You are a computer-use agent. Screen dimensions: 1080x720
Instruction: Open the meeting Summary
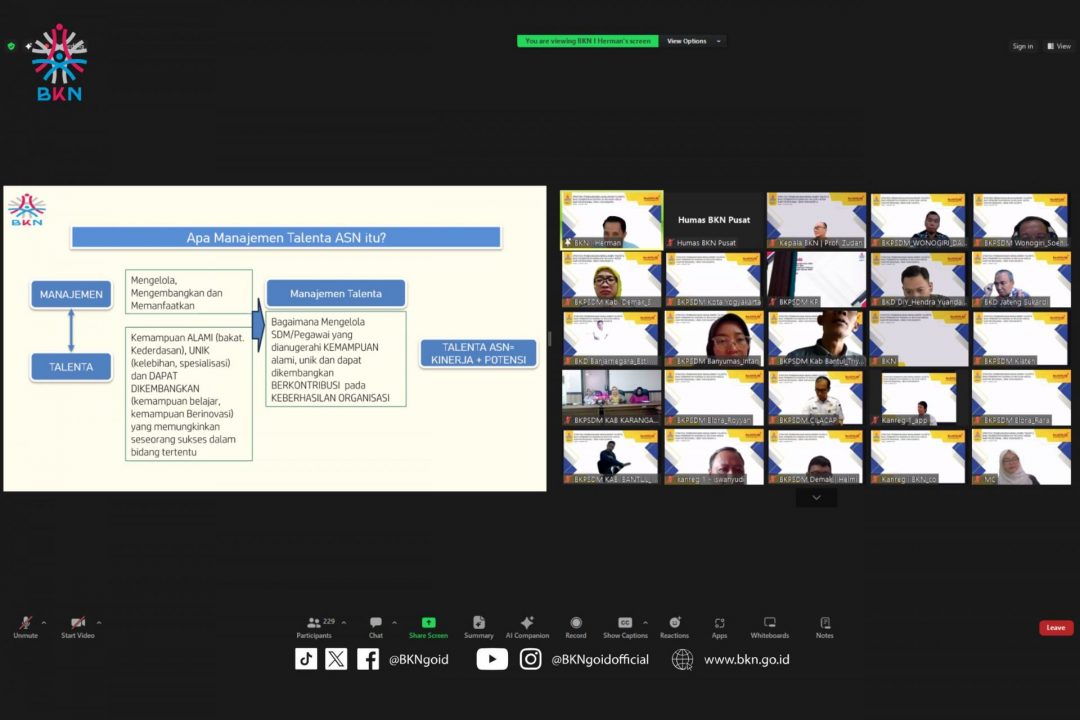click(x=478, y=623)
